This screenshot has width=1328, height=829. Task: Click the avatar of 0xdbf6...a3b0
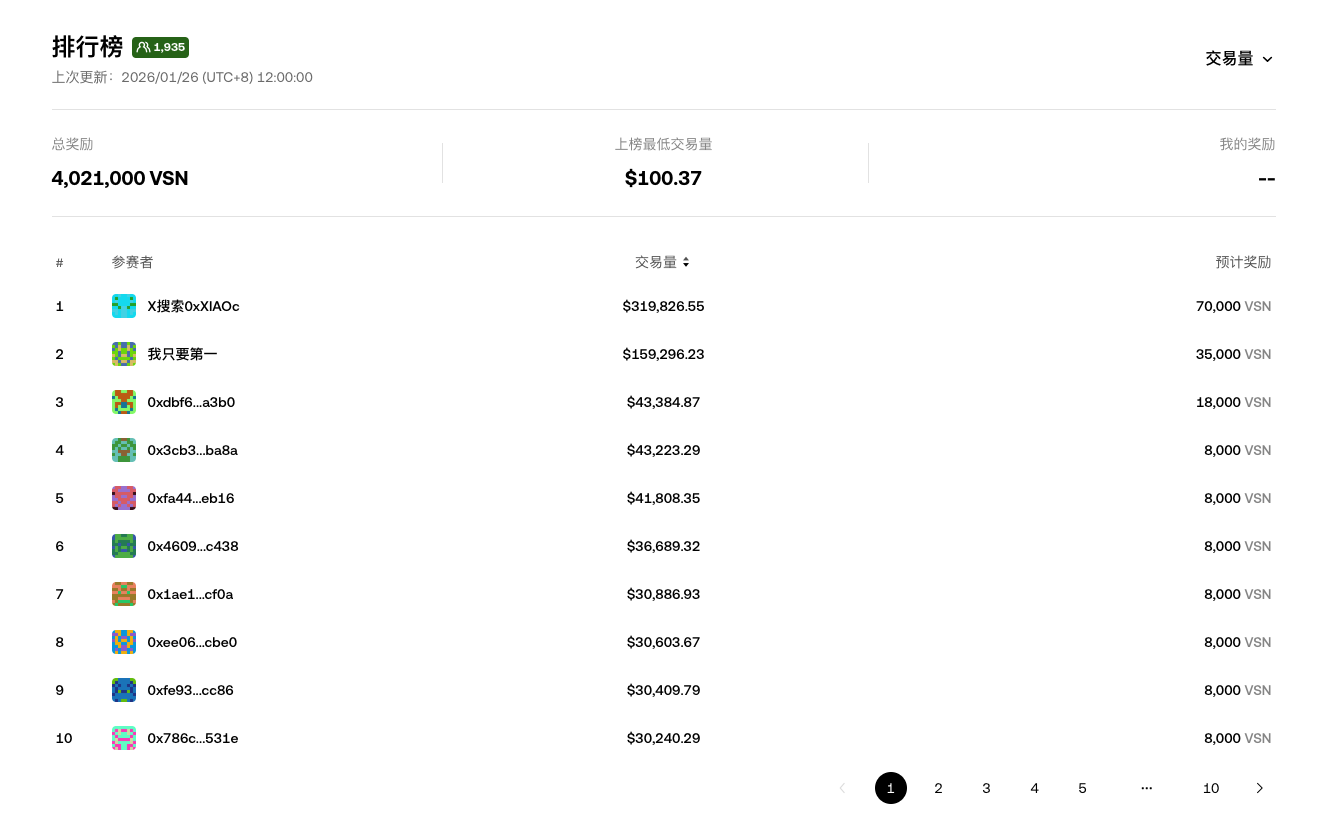pos(124,402)
